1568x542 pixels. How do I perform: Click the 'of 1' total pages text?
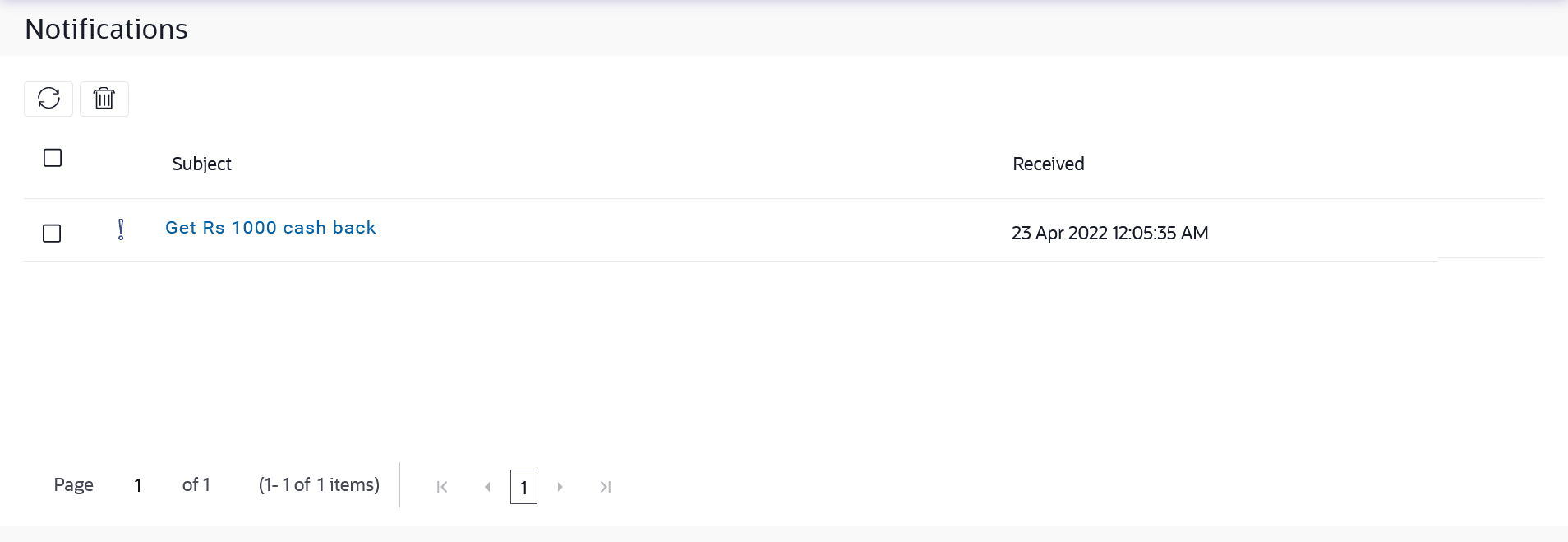[x=196, y=485]
